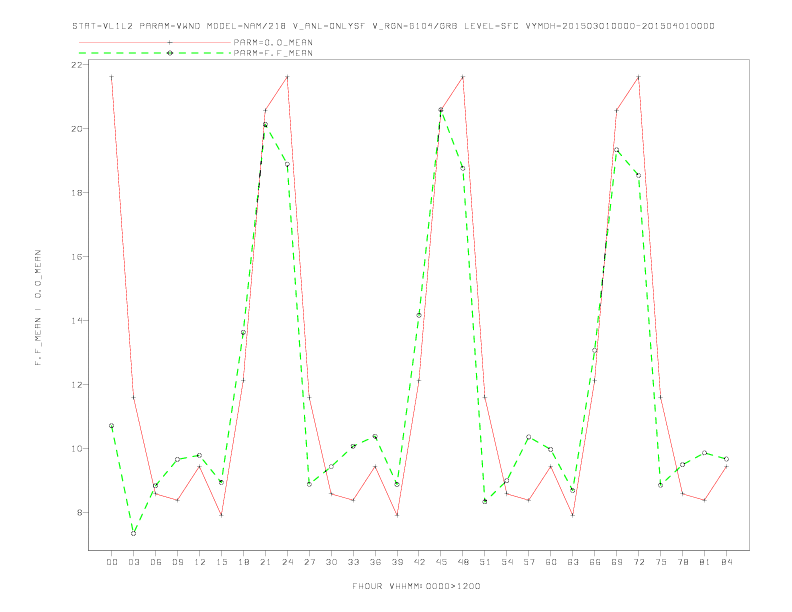Click x-axis tick label 63

[573, 562]
